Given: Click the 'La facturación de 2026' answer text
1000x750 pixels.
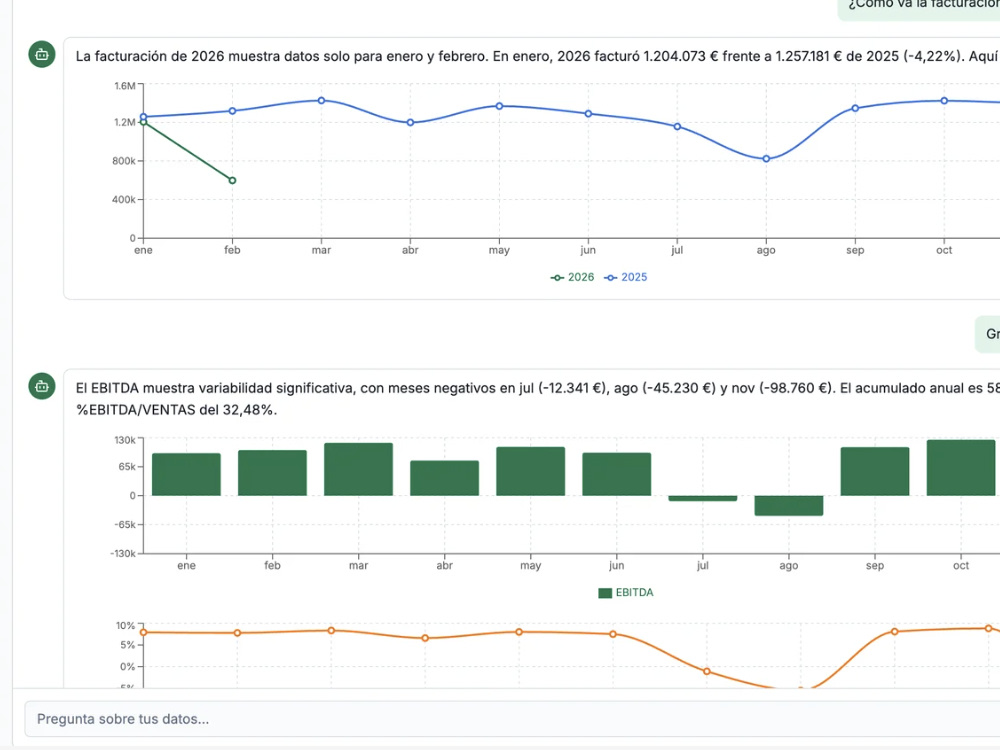Looking at the screenshot, I should tap(538, 56).
